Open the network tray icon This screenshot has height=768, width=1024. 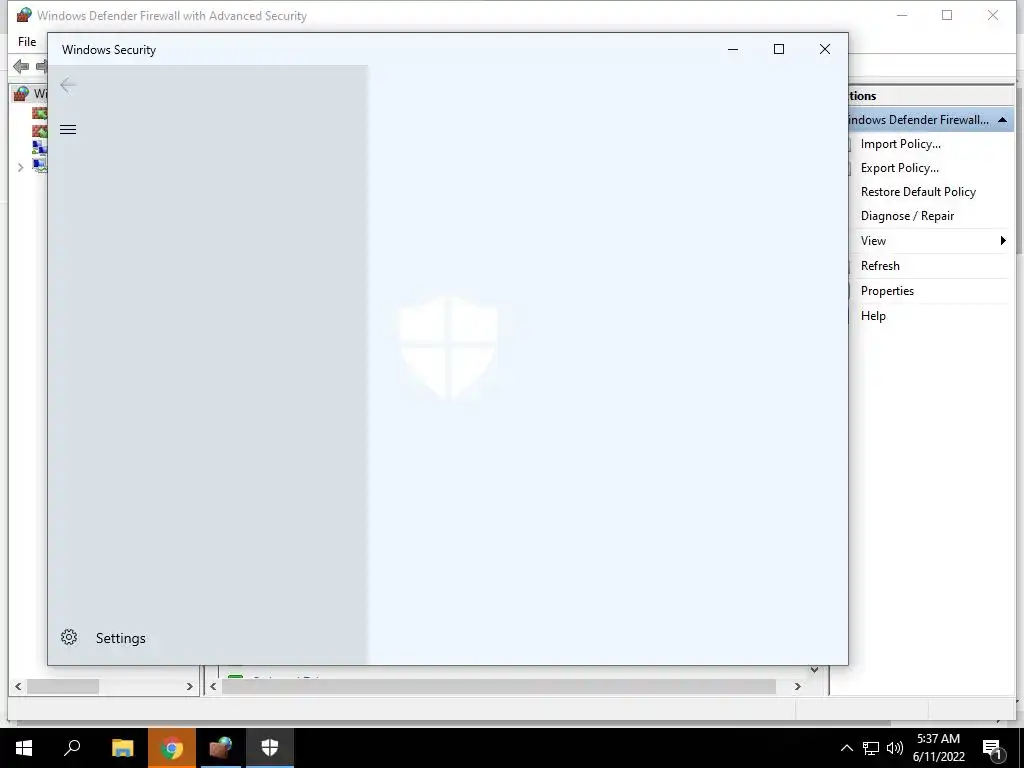[871, 748]
